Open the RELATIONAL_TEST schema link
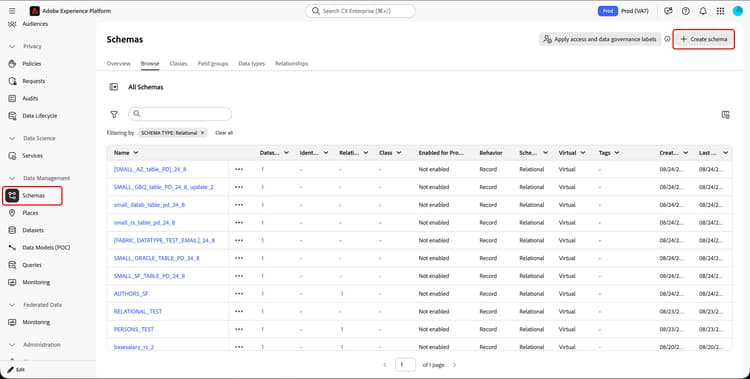The height and width of the screenshot is (379, 750). point(138,311)
